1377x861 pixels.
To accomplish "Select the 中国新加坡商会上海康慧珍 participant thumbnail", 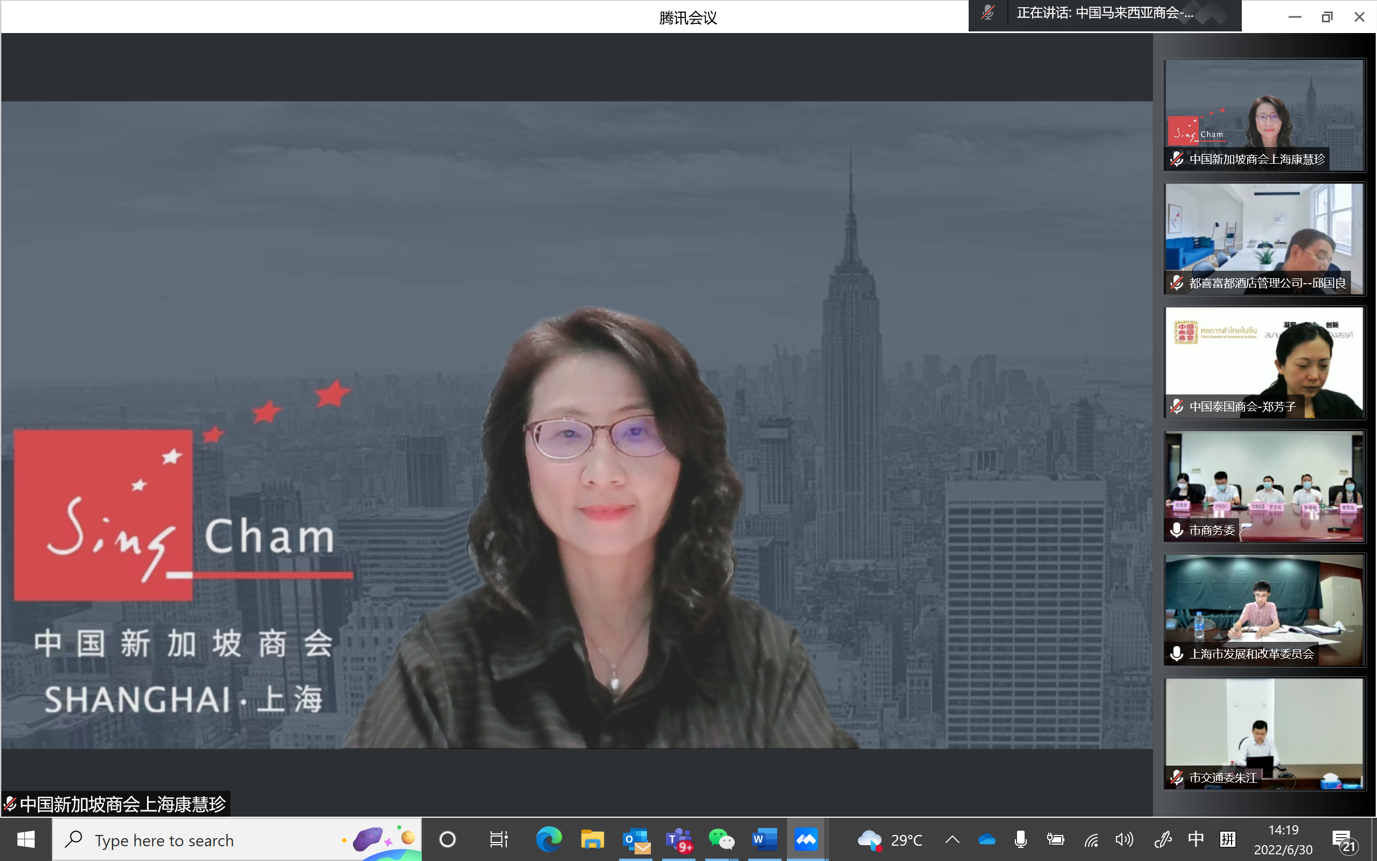I will [x=1264, y=115].
